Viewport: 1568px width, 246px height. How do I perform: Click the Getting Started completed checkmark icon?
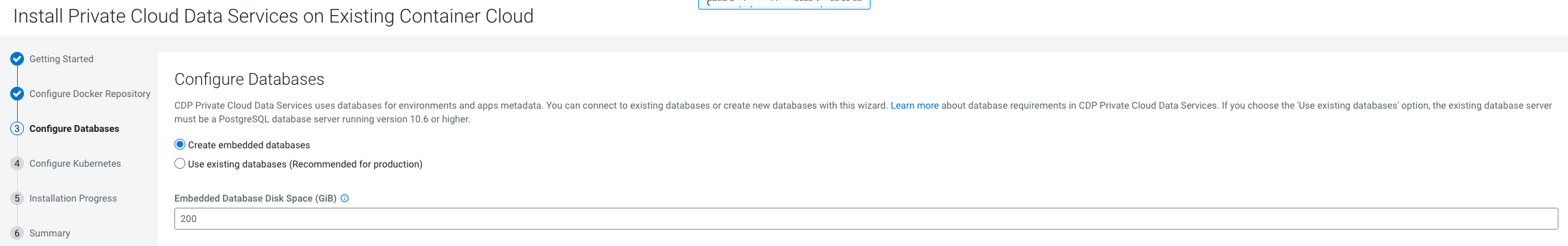click(x=17, y=59)
